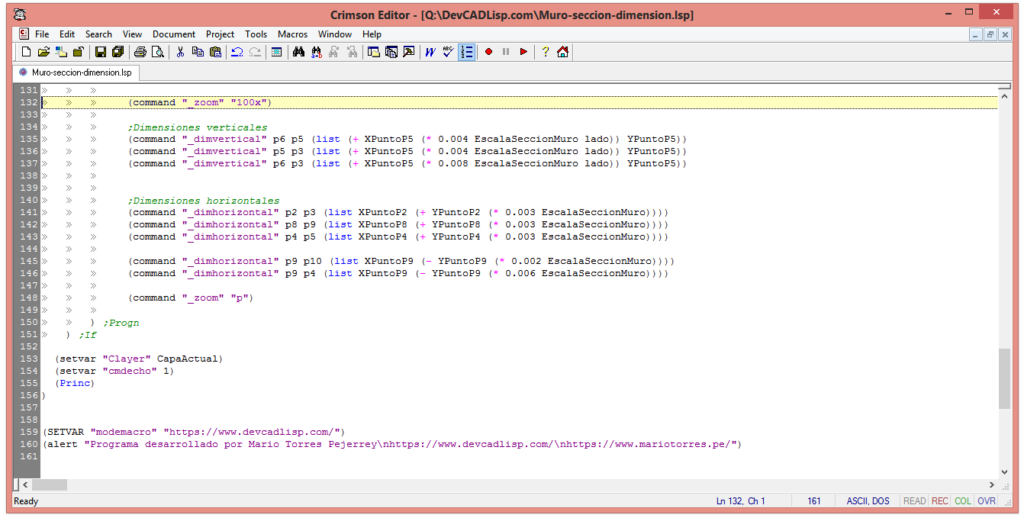The height and width of the screenshot is (518, 1024).
Task: Toggle line numbers display in the toolbar
Action: click(466, 52)
